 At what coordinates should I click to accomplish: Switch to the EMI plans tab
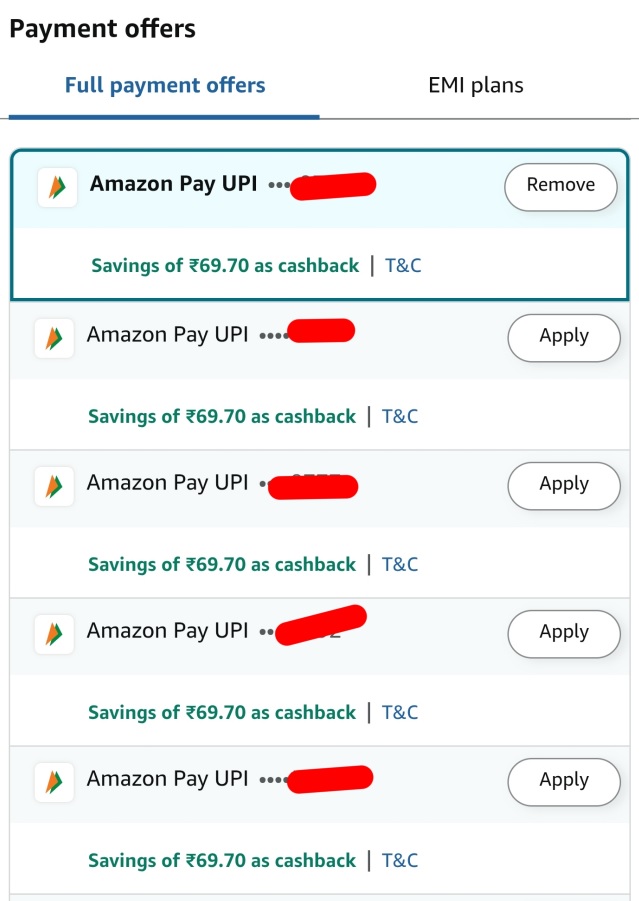474,85
